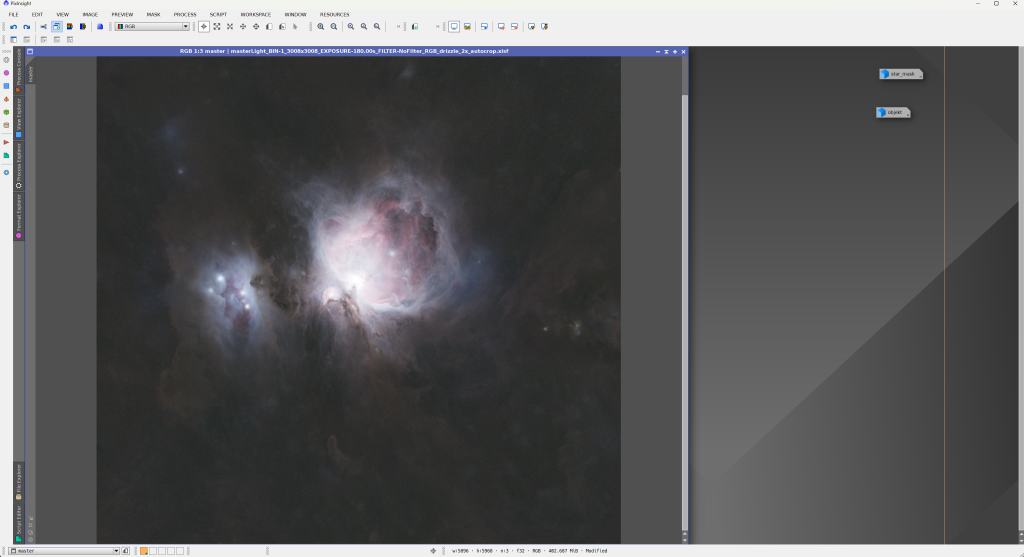Click the Redo arrow in the toolbar
Image resolution: width=1024 pixels, height=557 pixels.
(26, 27)
